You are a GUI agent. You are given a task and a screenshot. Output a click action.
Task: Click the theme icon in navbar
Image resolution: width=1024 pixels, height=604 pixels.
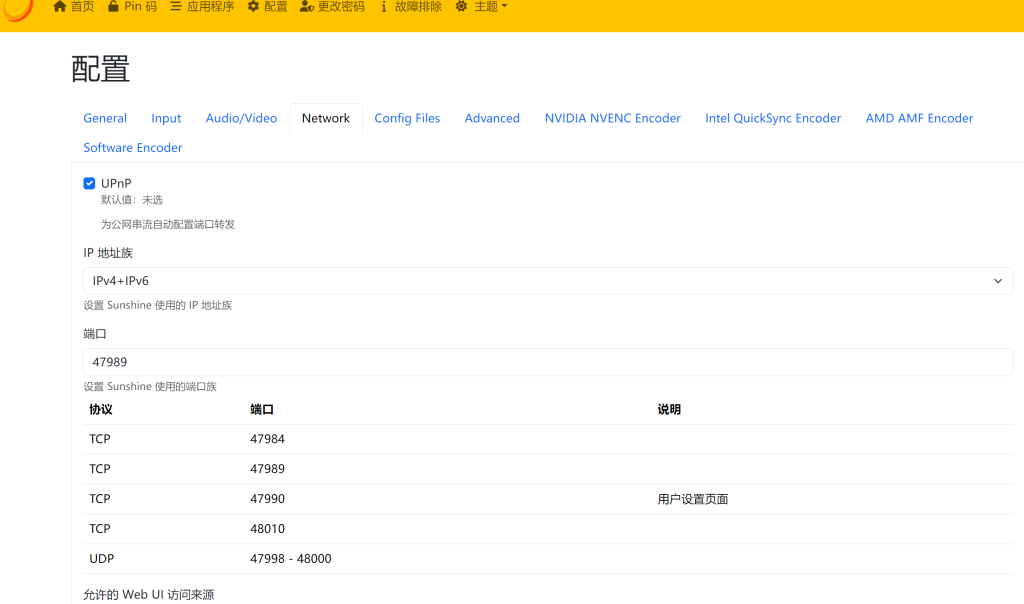point(461,7)
